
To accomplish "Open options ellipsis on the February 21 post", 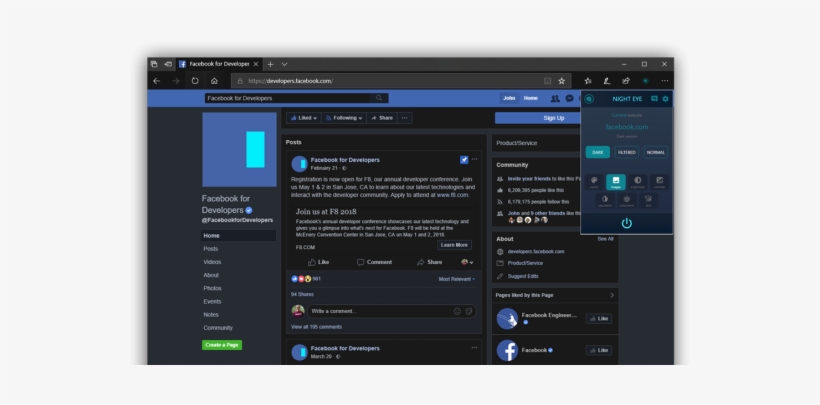I will click(474, 159).
